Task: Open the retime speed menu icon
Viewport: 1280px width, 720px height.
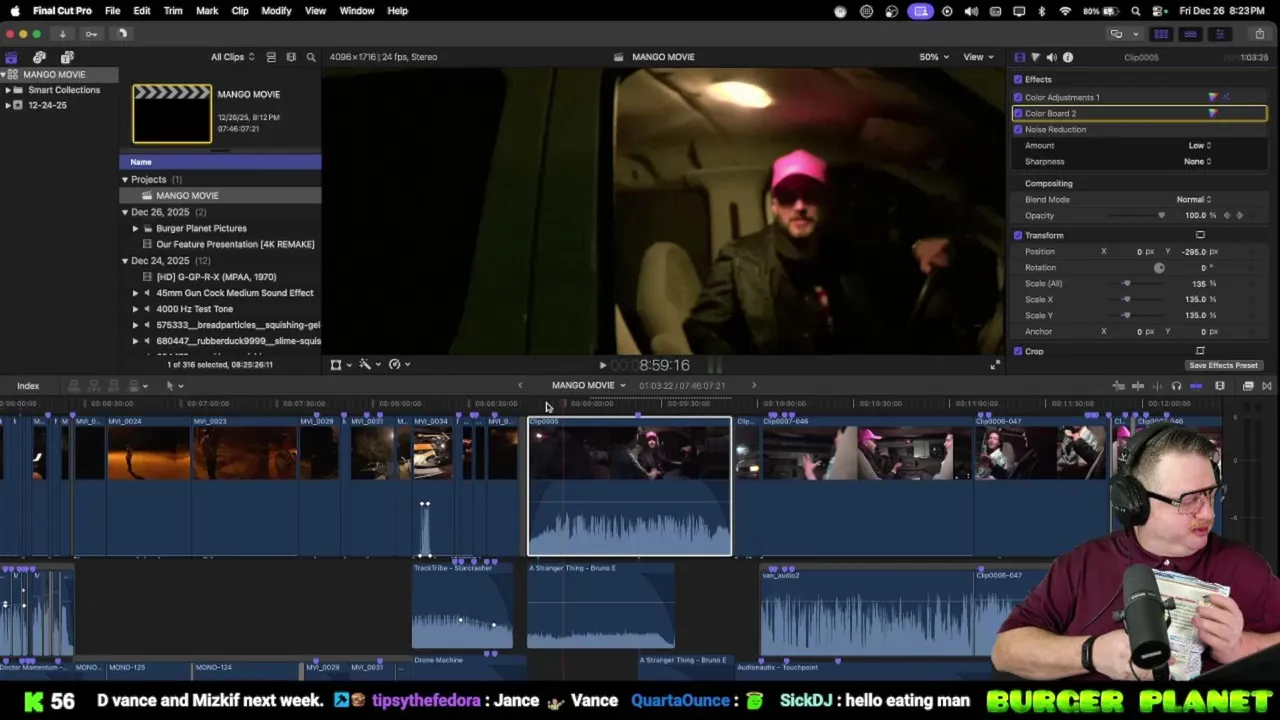Action: tap(397, 365)
